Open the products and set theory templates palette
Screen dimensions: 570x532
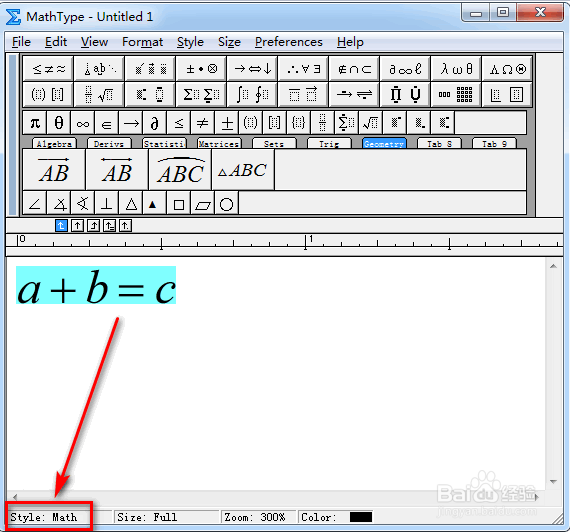coord(405,95)
